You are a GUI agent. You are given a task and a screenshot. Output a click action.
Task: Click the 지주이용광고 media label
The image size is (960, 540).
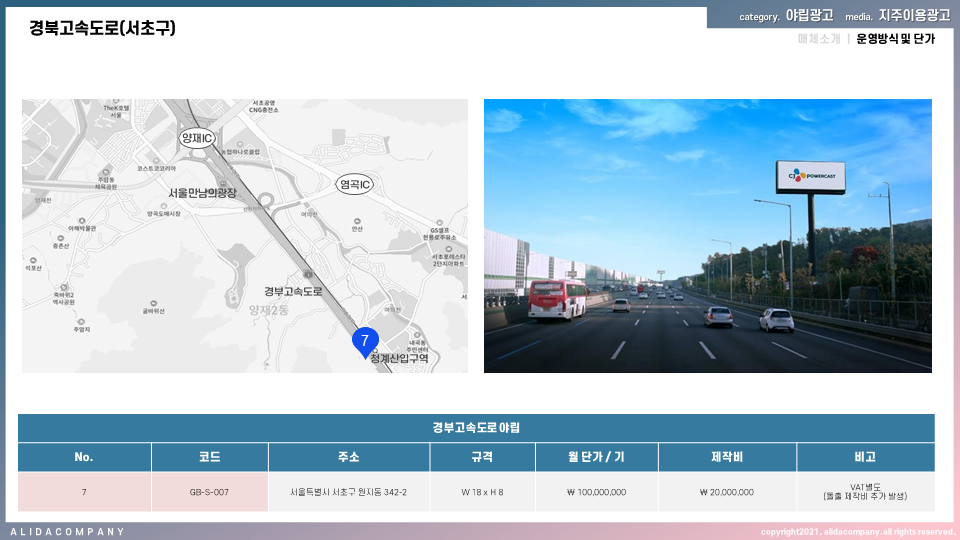tap(914, 16)
